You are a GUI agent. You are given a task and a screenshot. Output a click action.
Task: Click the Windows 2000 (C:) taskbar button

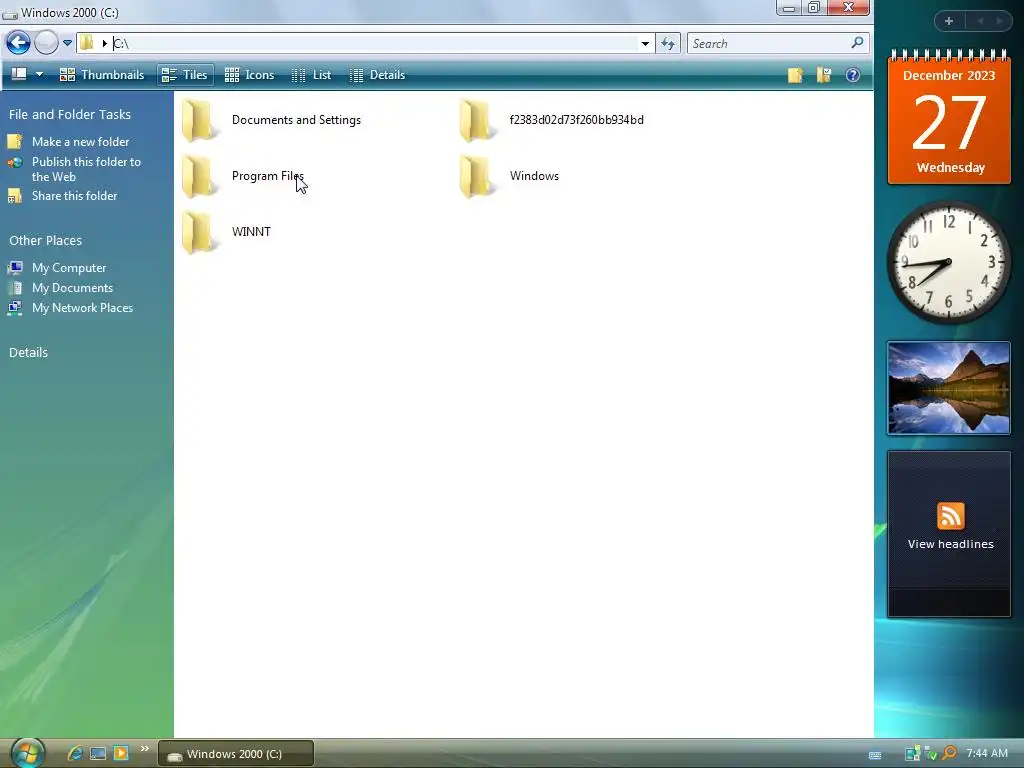coord(236,754)
